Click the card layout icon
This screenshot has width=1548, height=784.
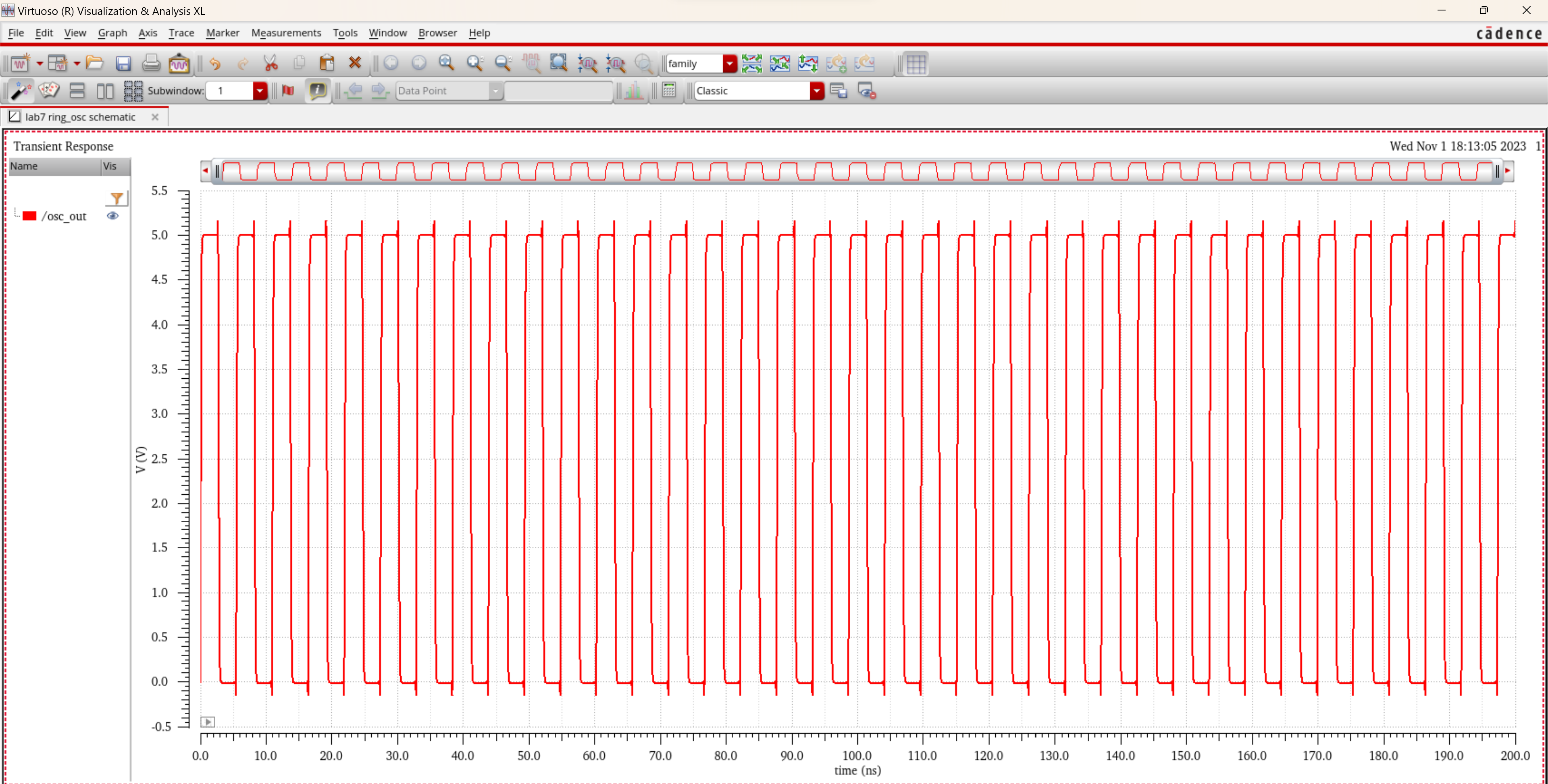pyautogui.click(x=49, y=91)
